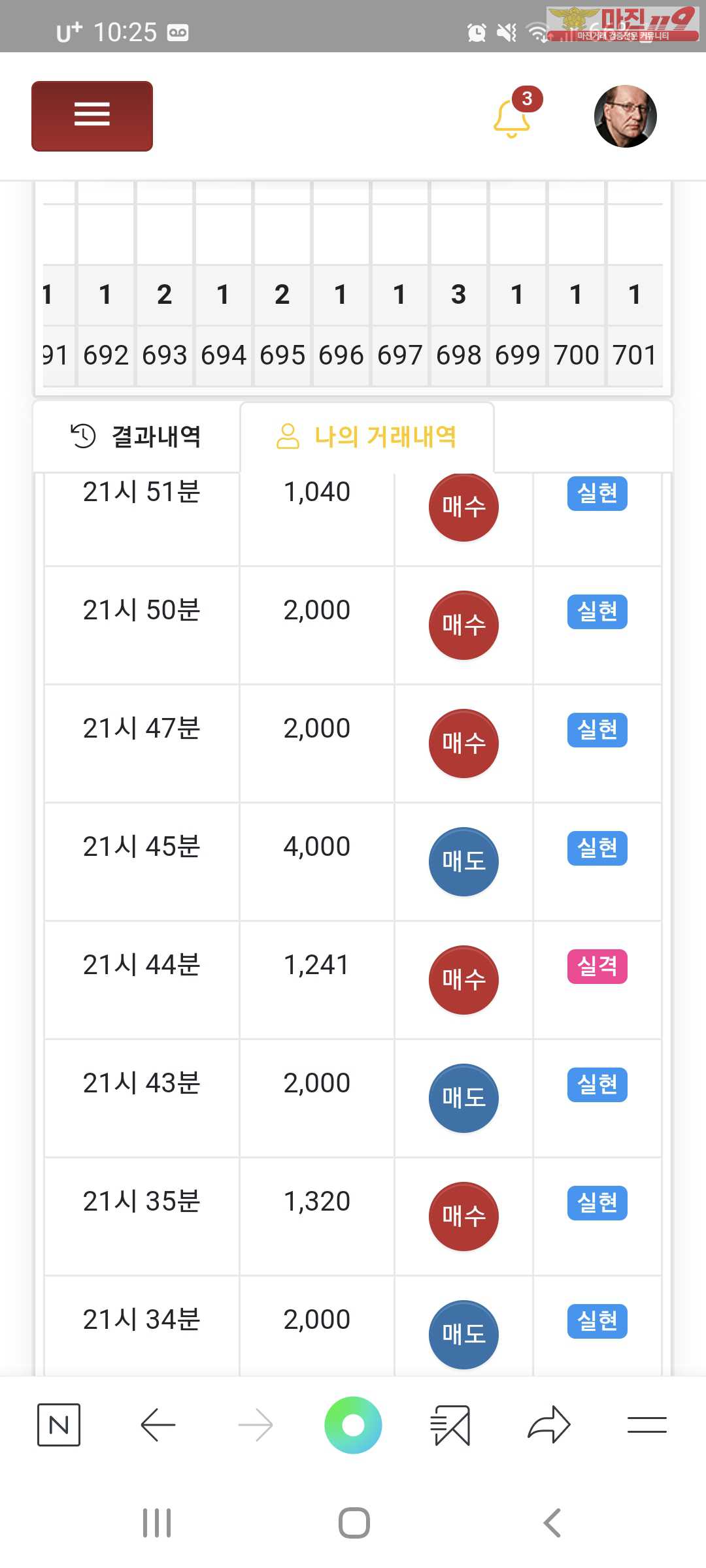Tap Android home button

click(x=354, y=1523)
